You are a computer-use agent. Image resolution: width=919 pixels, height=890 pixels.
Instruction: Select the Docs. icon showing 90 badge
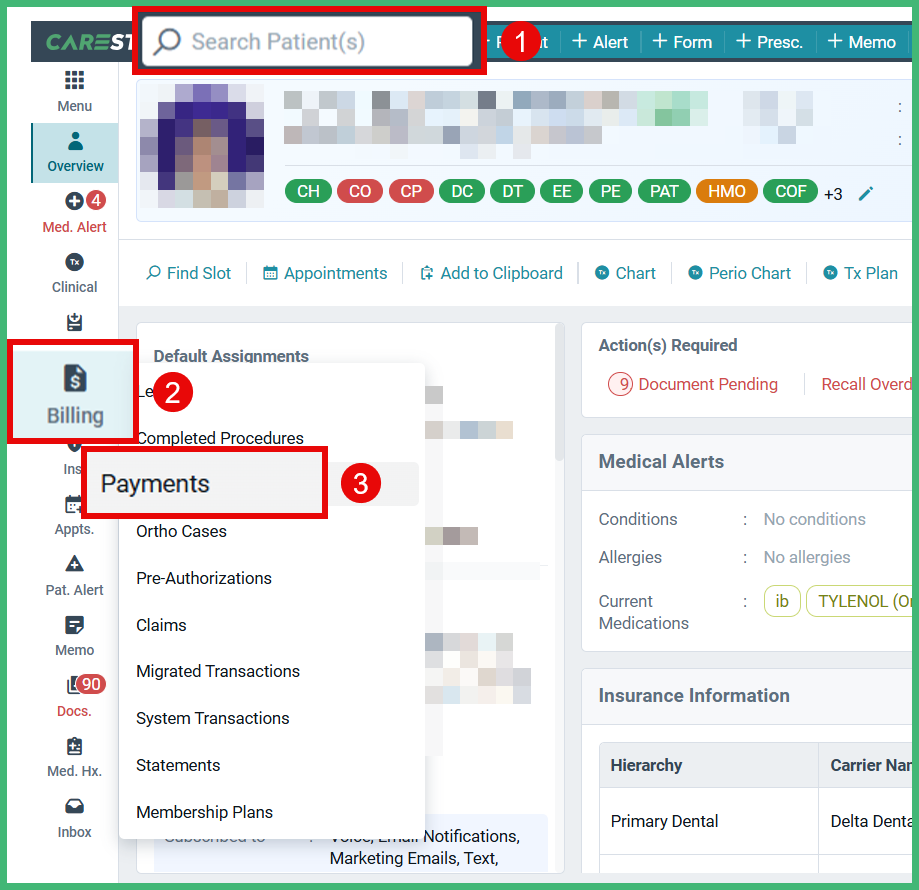tap(74, 696)
